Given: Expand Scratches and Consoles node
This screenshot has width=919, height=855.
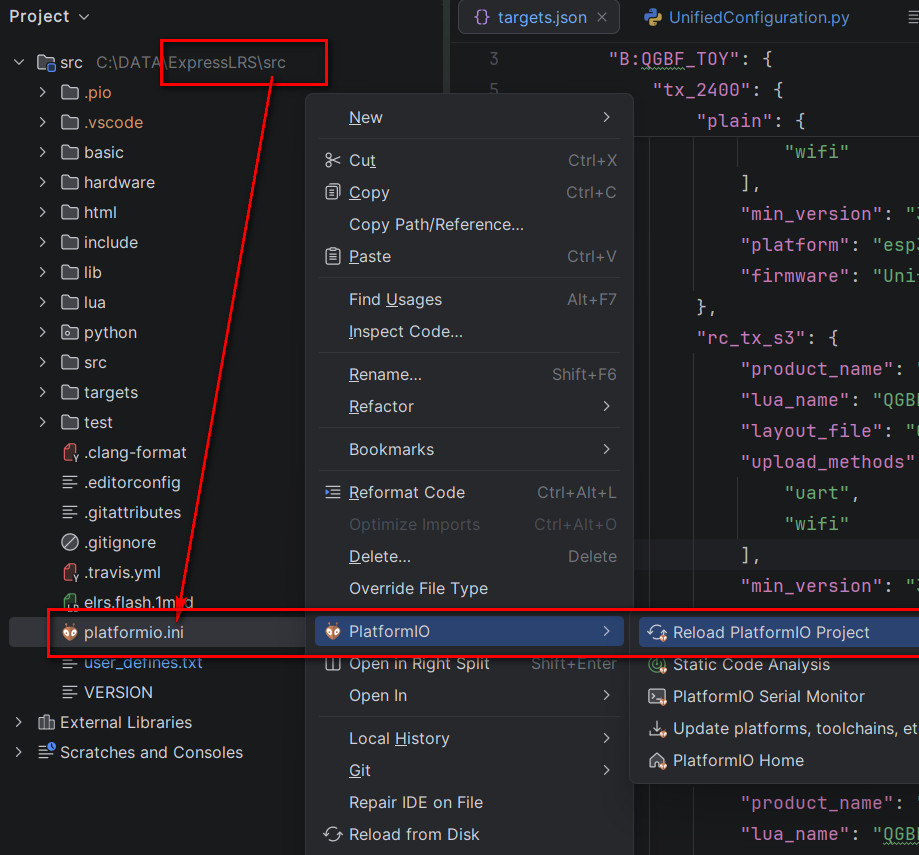Looking at the screenshot, I should click(19, 752).
